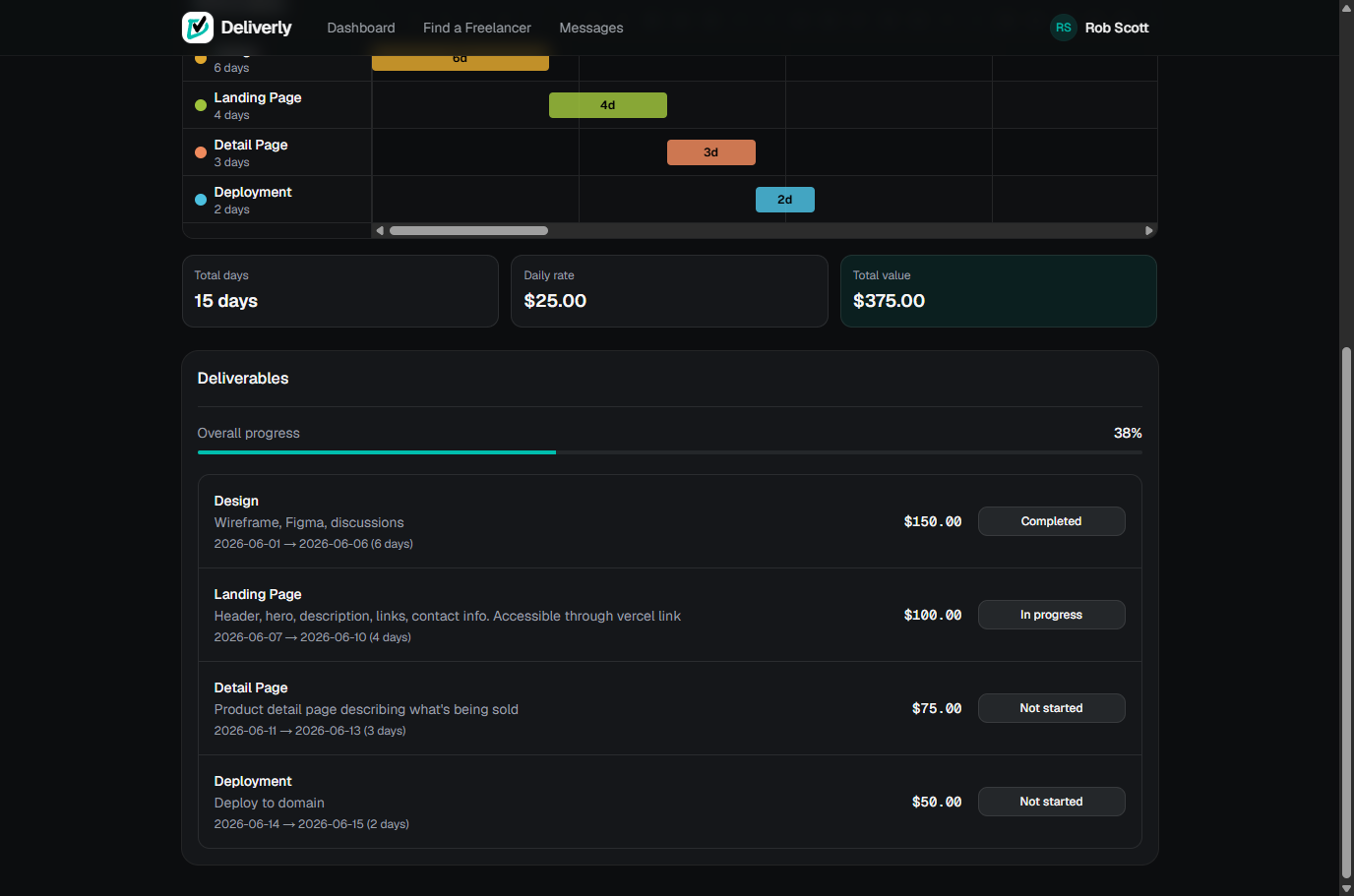1354x896 pixels.
Task: Click the Gantt scroll left arrow
Action: (380, 231)
